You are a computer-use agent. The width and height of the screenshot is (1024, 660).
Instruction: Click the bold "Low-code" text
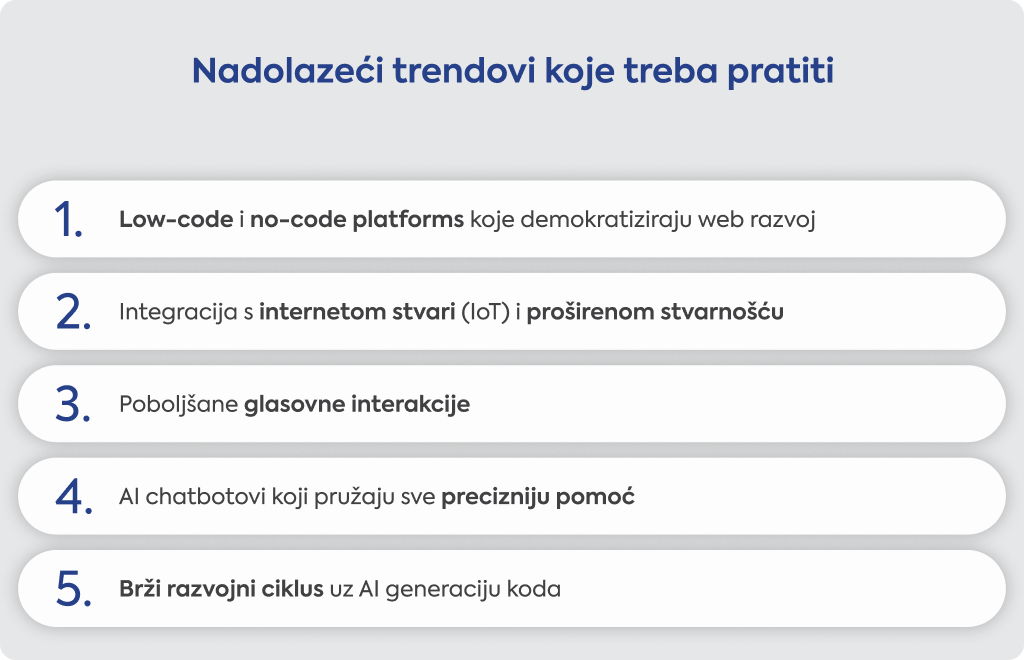coord(176,219)
